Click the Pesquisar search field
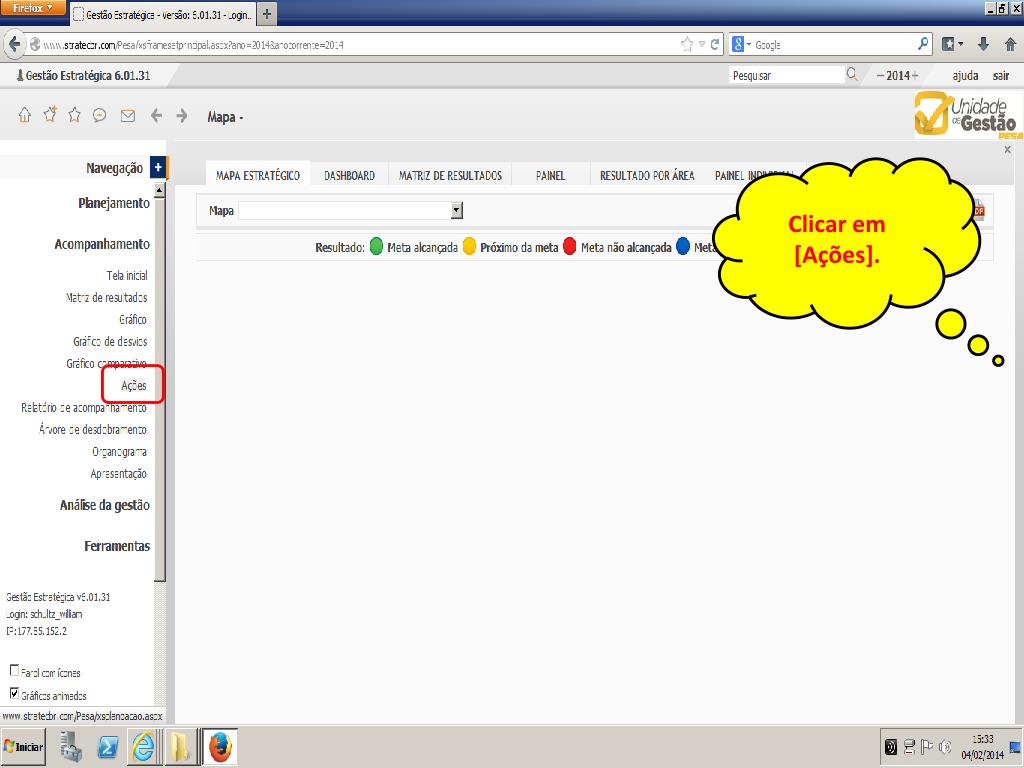The width and height of the screenshot is (1024, 768). [x=786, y=75]
